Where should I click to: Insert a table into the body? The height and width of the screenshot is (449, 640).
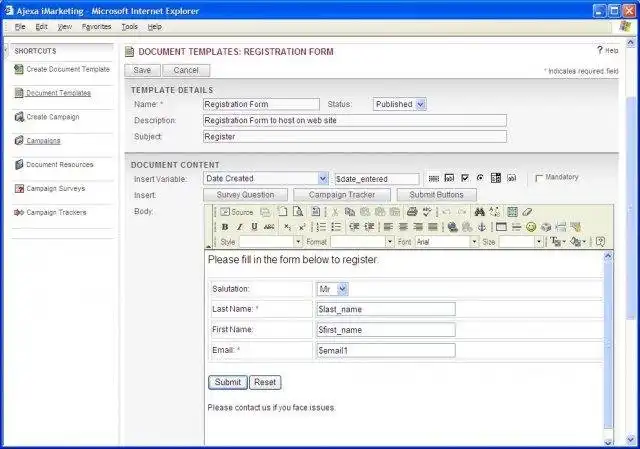(x=501, y=227)
